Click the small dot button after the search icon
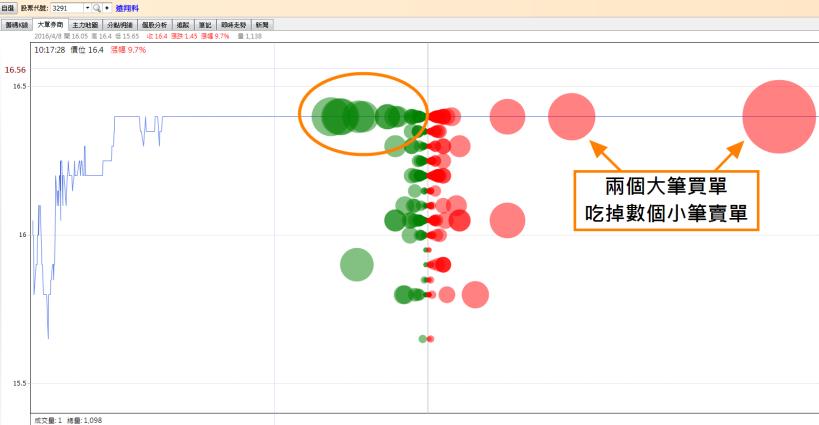The width and height of the screenshot is (819, 425). 107,8
